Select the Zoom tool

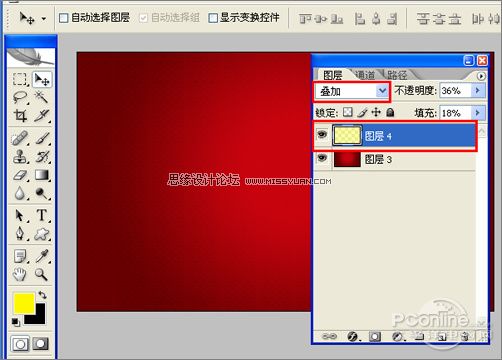click(42, 274)
